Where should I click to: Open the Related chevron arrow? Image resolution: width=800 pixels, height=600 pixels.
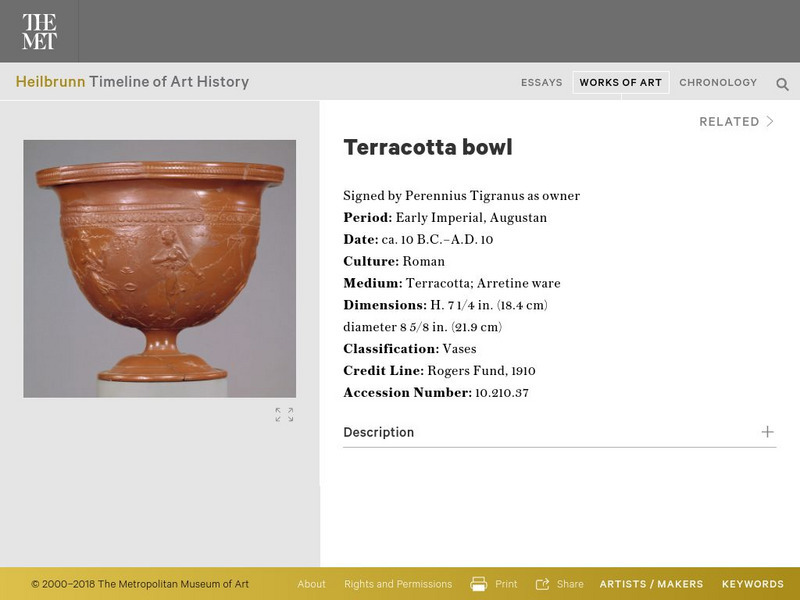click(x=770, y=122)
